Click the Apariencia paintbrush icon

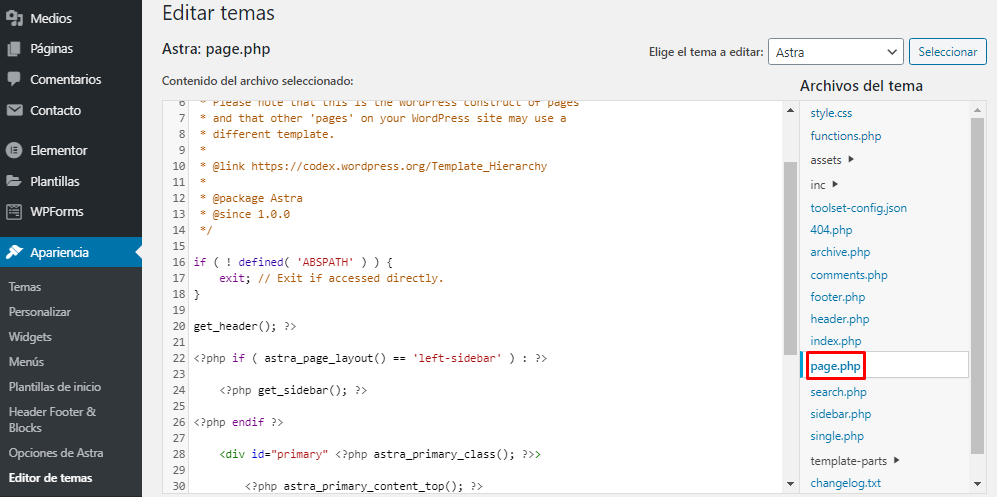(14, 252)
